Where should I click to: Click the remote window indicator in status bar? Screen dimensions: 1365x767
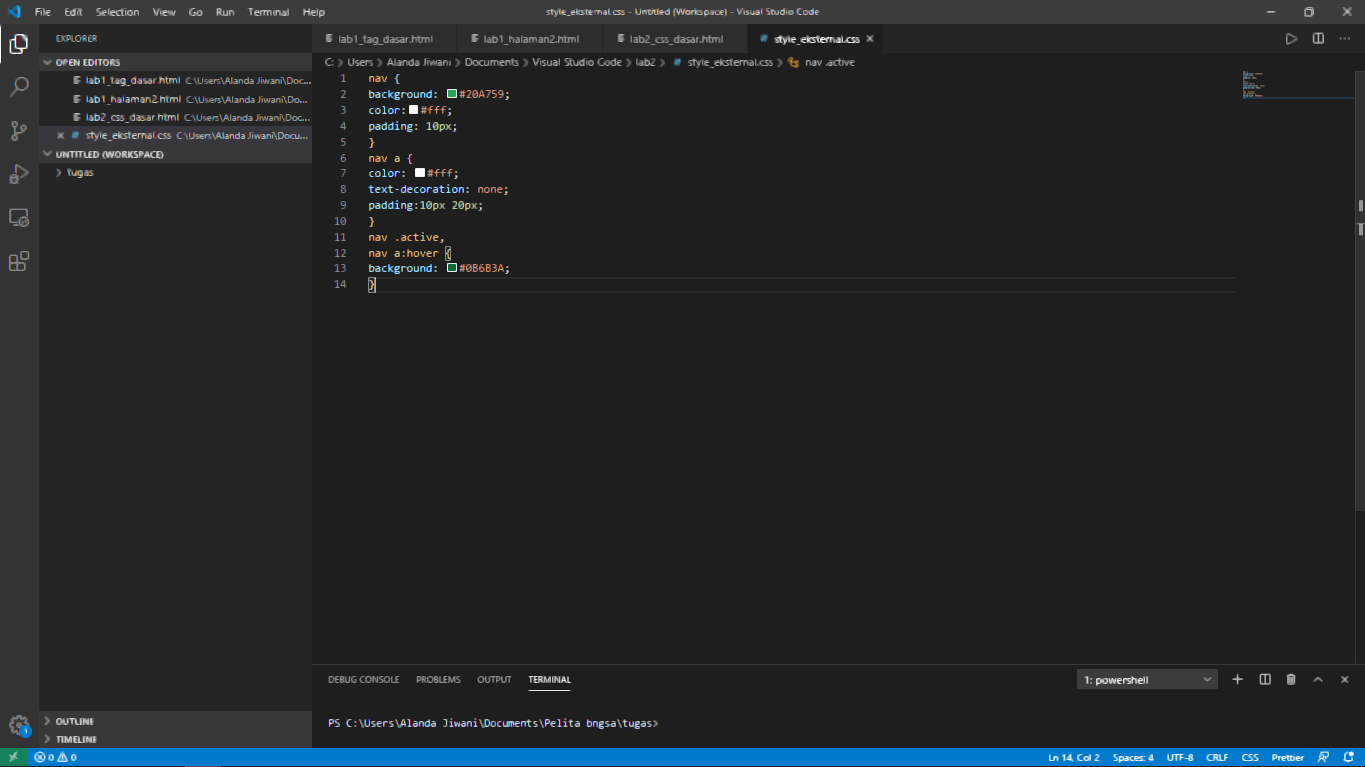click(x=14, y=758)
